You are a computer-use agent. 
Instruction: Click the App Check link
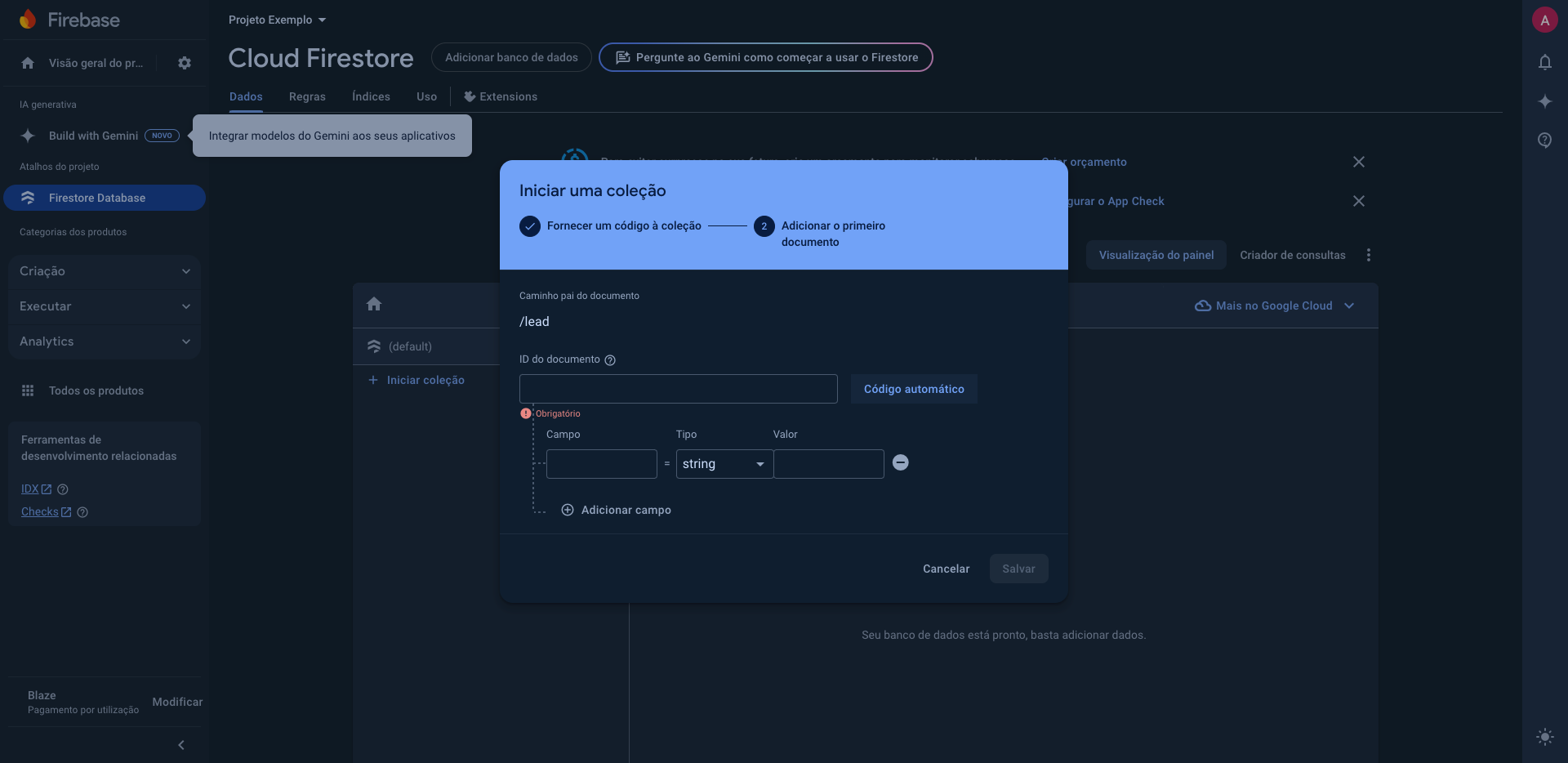point(1116,201)
